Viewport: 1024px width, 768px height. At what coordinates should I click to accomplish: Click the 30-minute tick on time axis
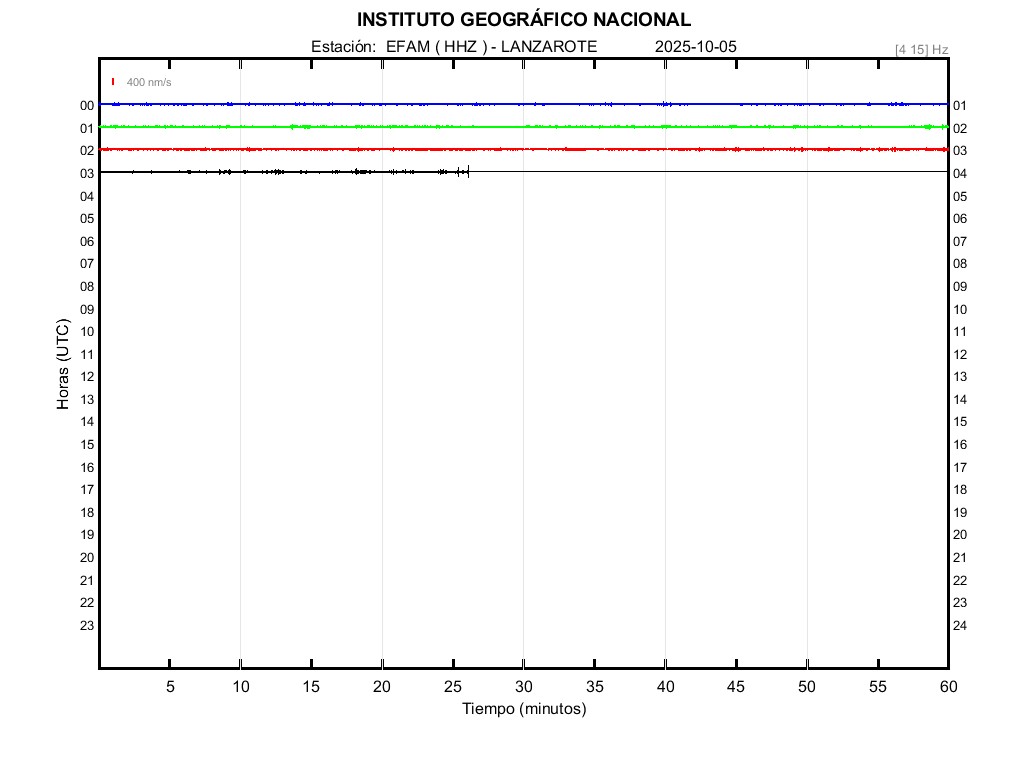524,686
